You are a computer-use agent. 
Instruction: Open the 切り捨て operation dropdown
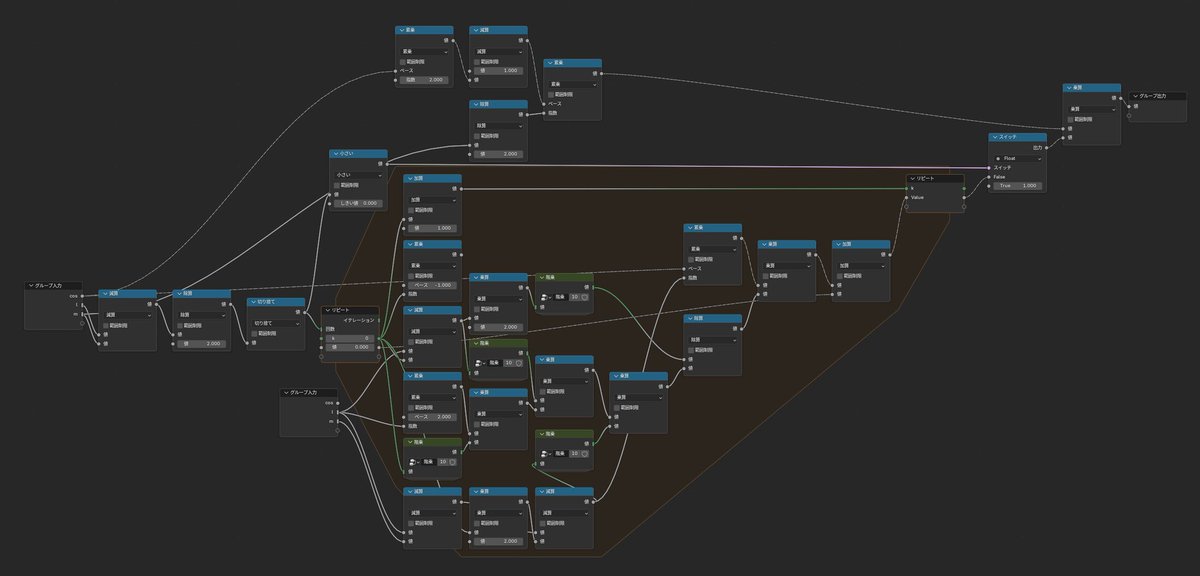pos(276,323)
